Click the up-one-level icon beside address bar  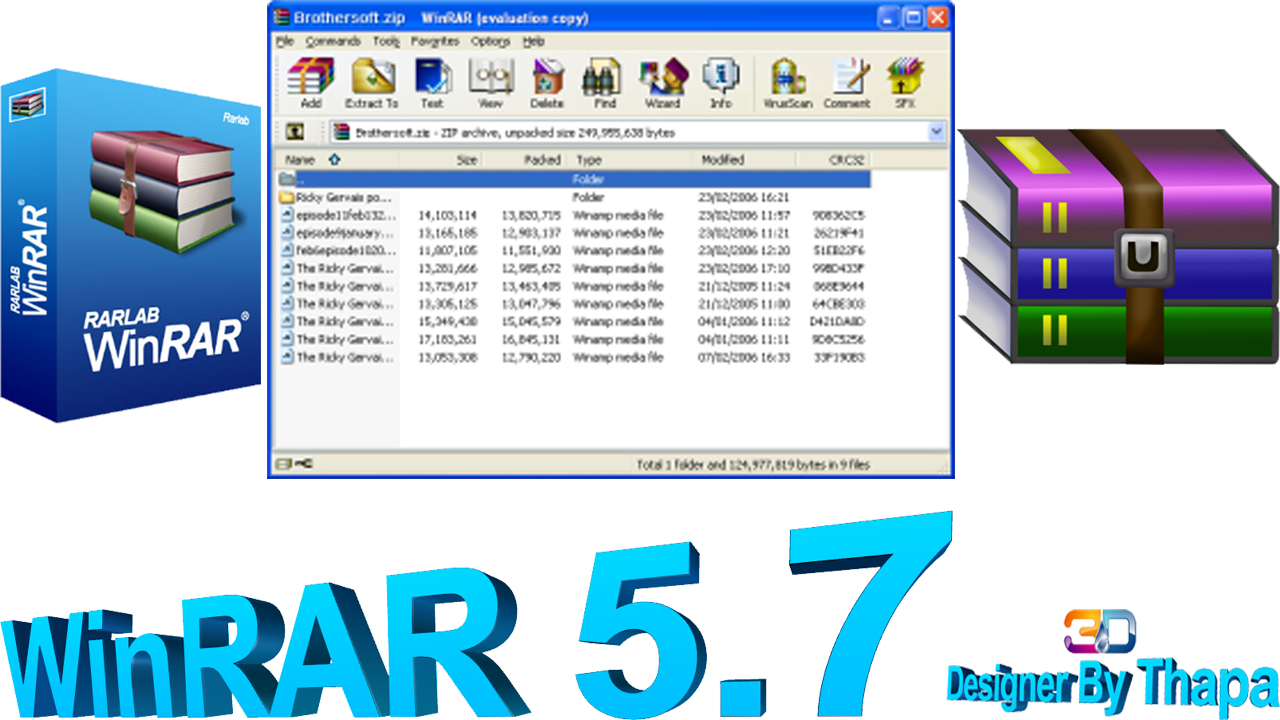[x=295, y=131]
